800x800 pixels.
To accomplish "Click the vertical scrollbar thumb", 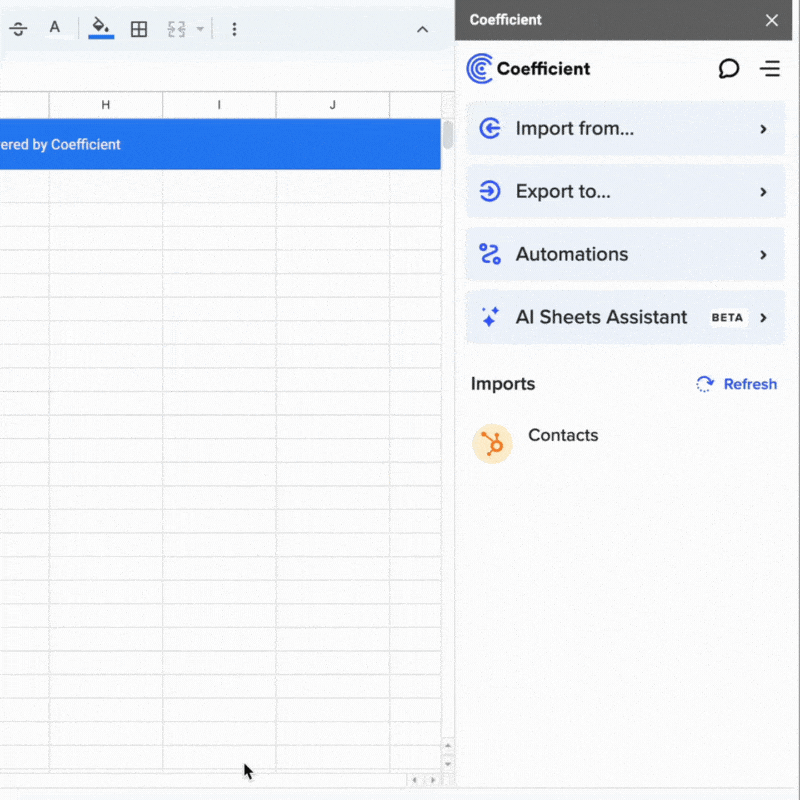I will click(x=447, y=135).
